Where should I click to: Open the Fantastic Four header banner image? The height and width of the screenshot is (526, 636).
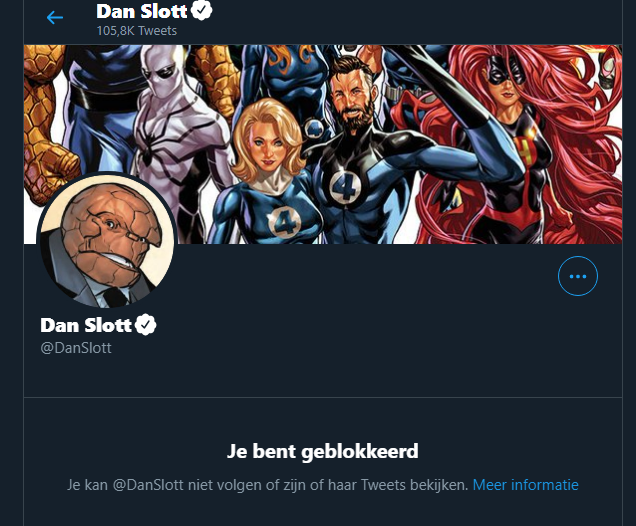pyautogui.click(x=323, y=144)
